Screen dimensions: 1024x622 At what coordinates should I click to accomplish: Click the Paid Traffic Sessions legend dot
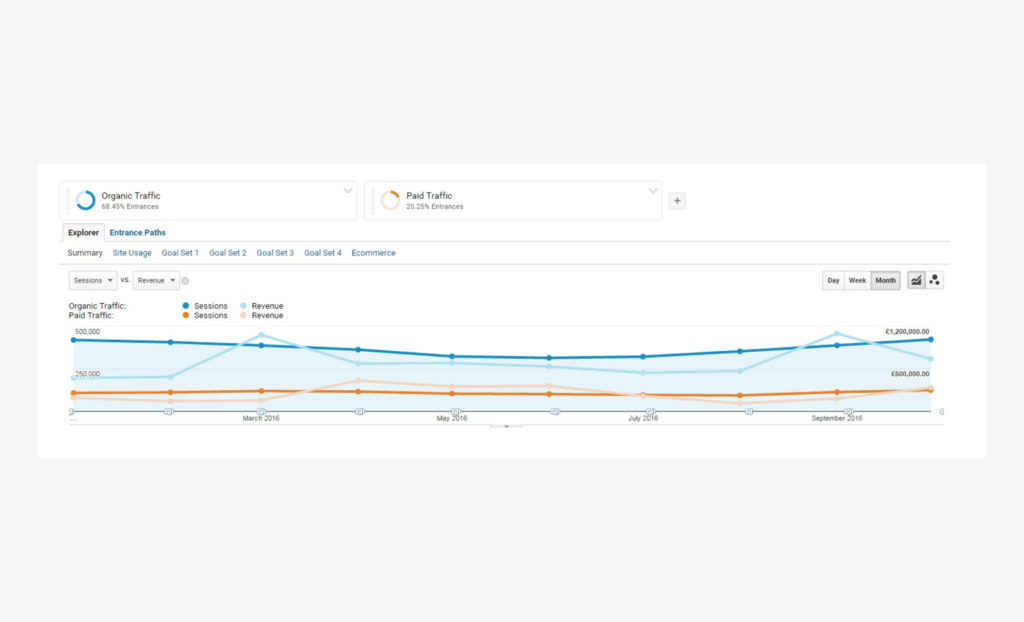(186, 316)
